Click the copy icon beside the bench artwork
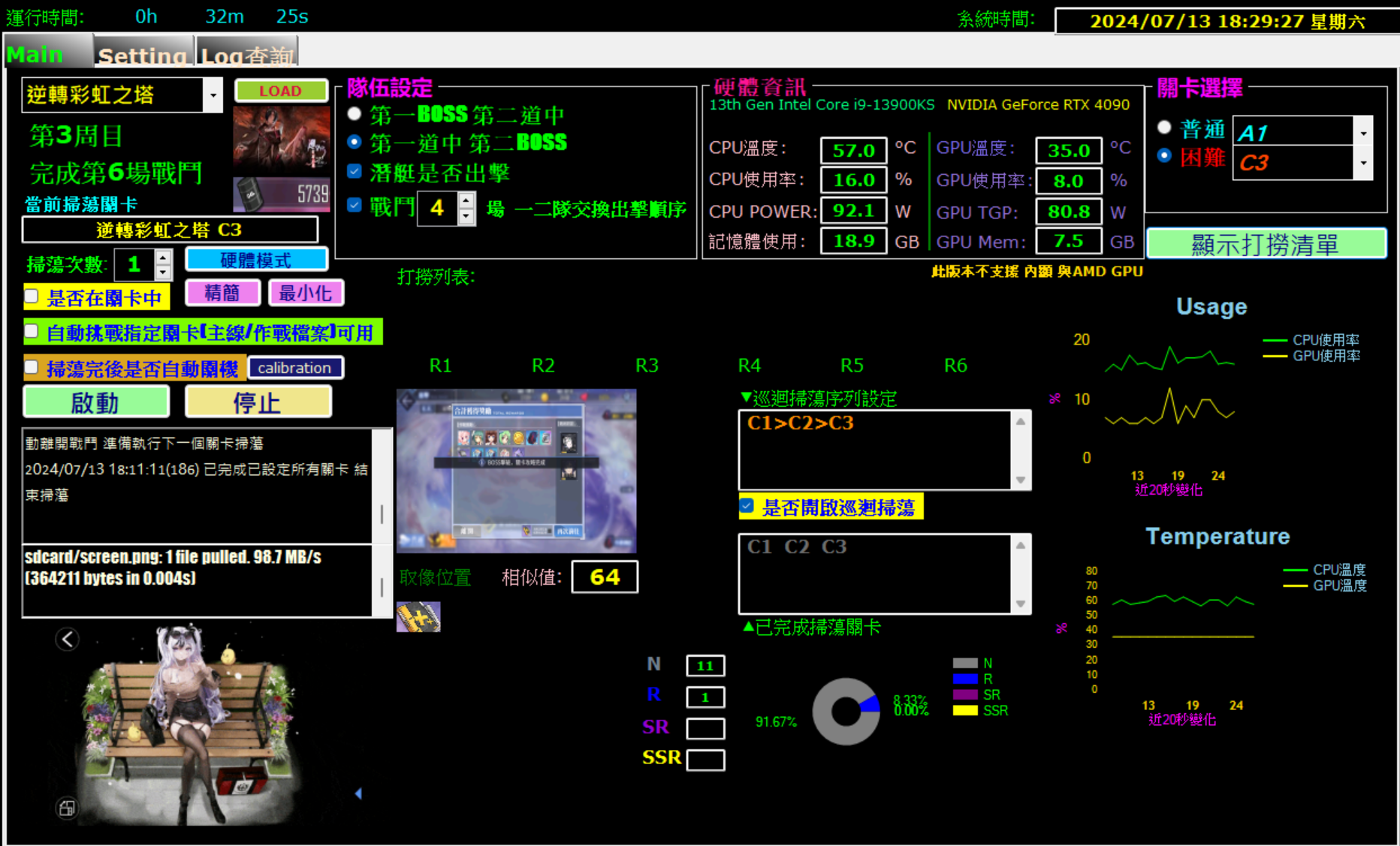1400x846 pixels. (x=67, y=808)
